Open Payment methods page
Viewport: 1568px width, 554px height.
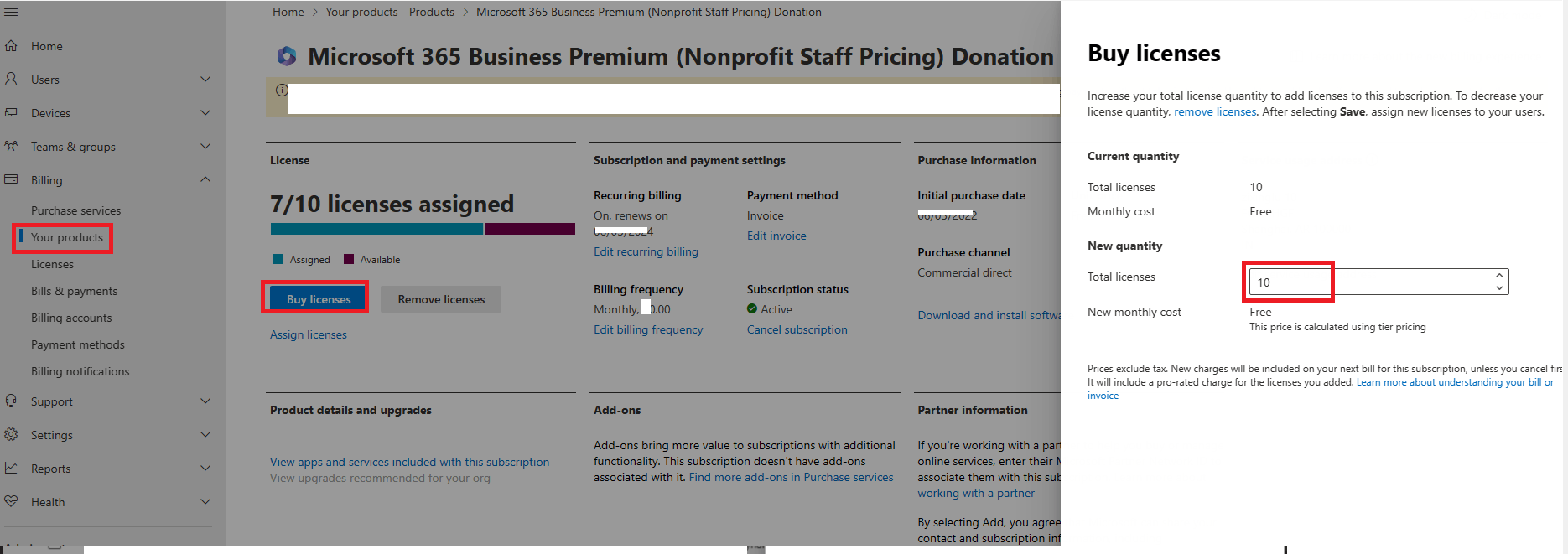[x=77, y=344]
